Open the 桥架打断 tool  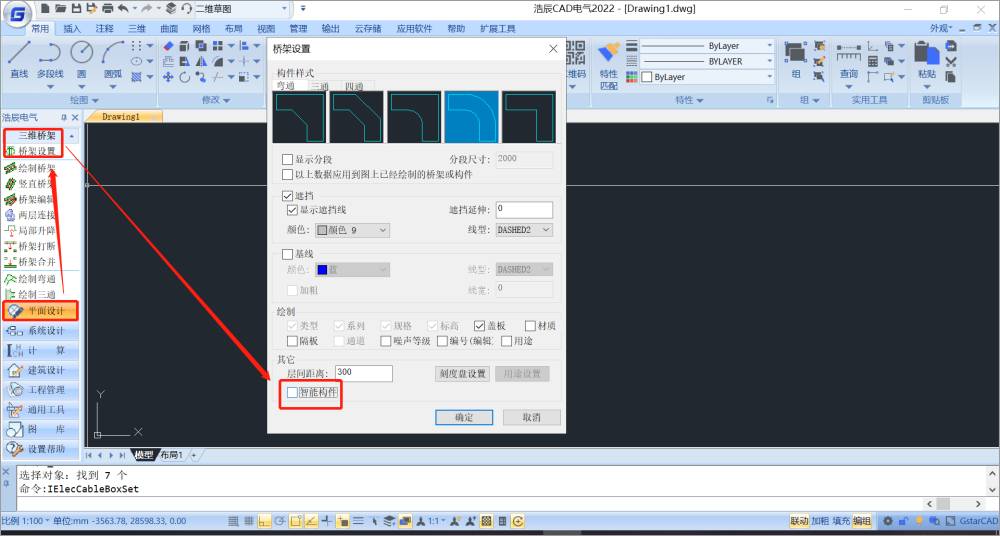coord(30,246)
